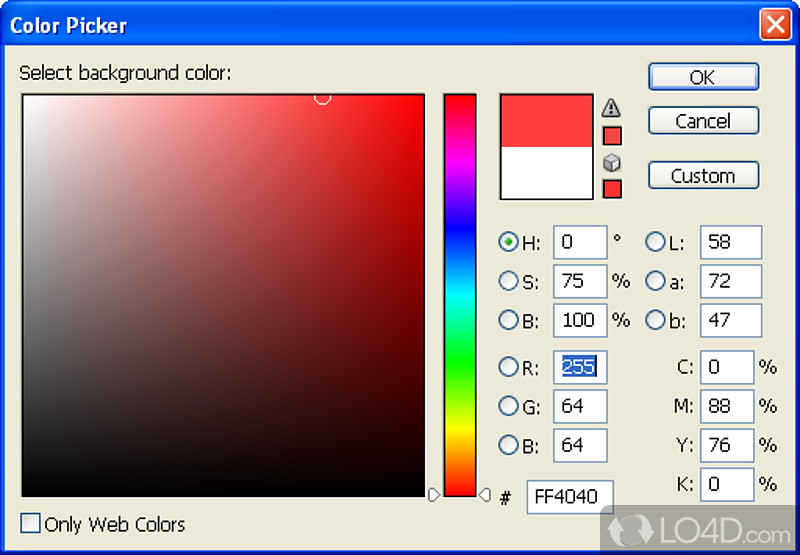Click the Y yellow field showing 76
The height and width of the screenshot is (555, 800).
click(x=727, y=445)
